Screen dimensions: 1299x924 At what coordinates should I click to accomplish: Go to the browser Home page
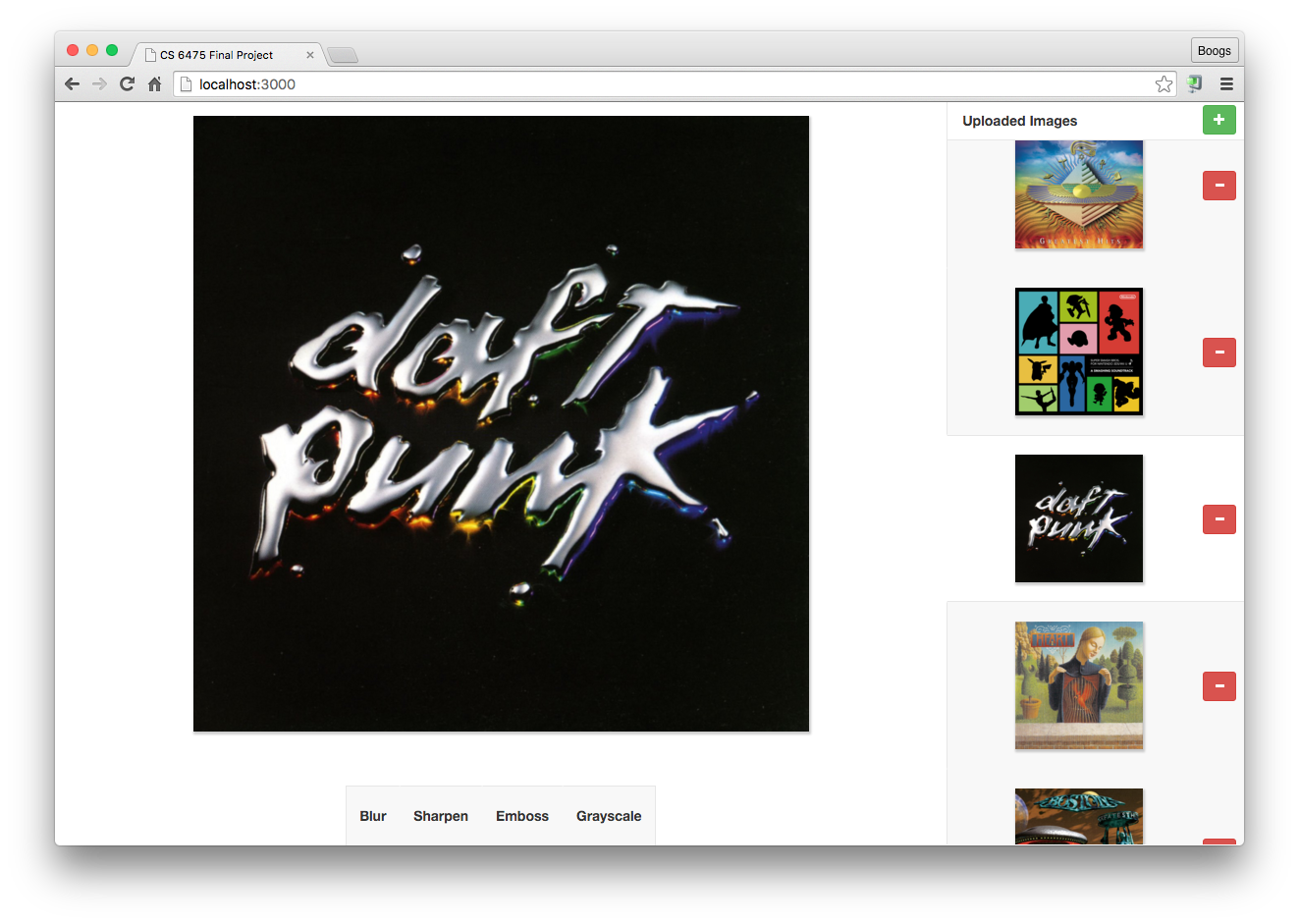[154, 84]
